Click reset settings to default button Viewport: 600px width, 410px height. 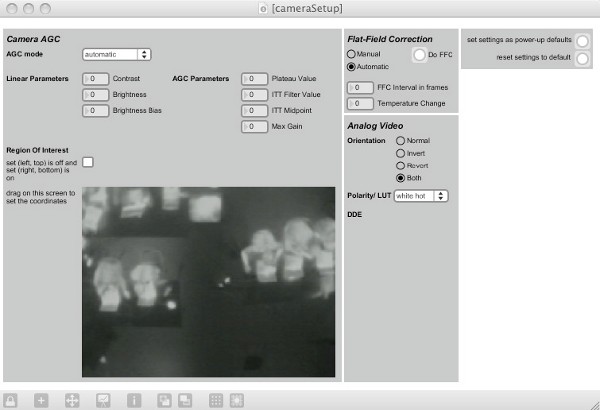pos(582,59)
